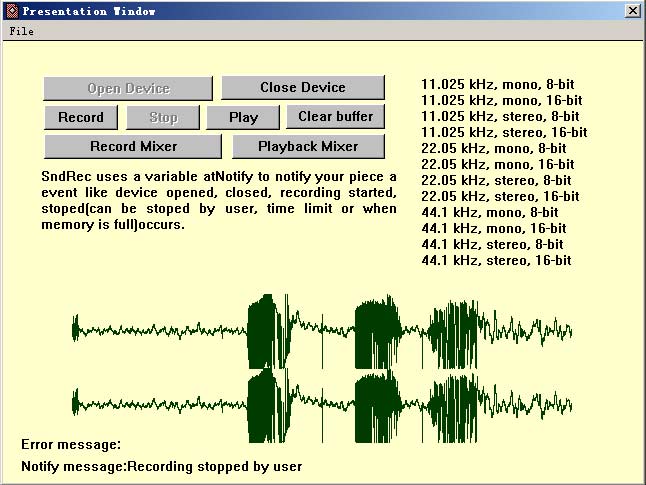Viewport: 646px width, 485px height.
Task: Click the lower channel waveform display
Action: coord(322,405)
